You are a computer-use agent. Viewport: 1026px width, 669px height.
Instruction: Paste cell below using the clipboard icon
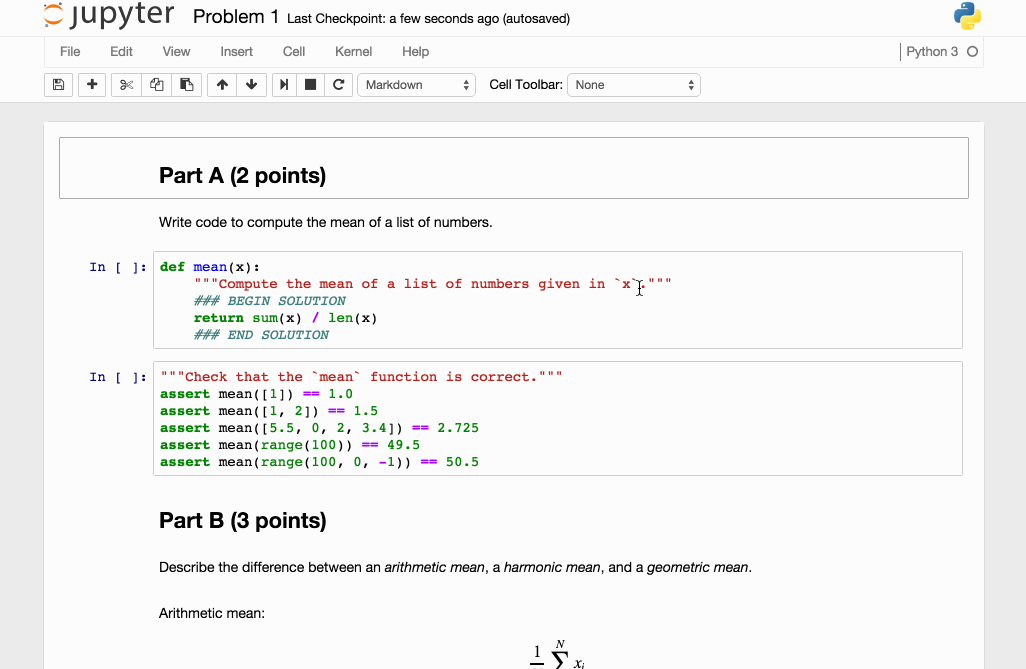(186, 85)
